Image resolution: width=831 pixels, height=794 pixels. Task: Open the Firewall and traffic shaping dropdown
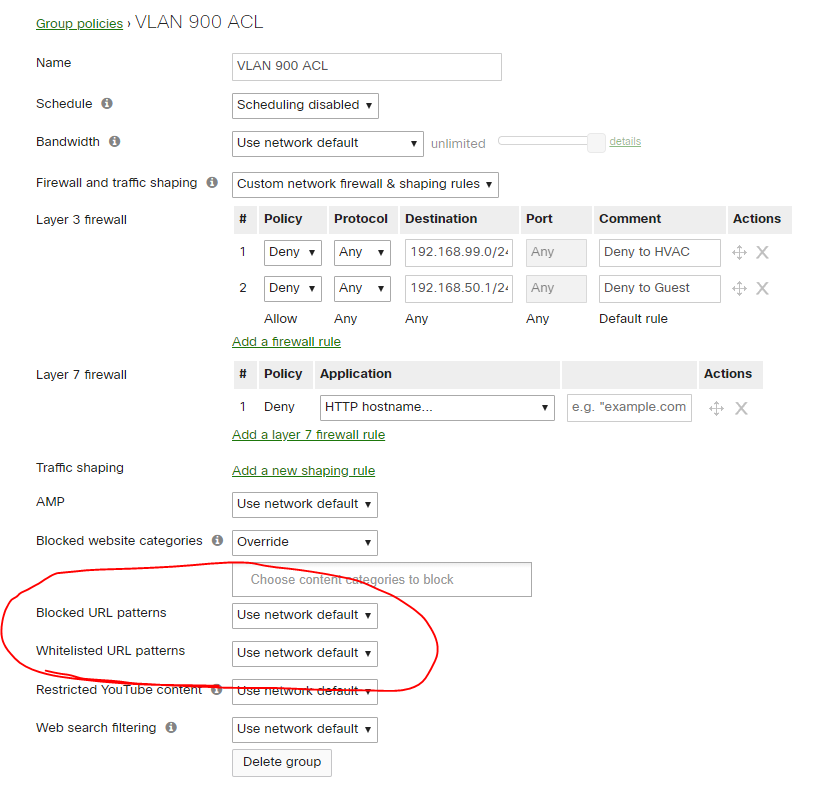364,184
